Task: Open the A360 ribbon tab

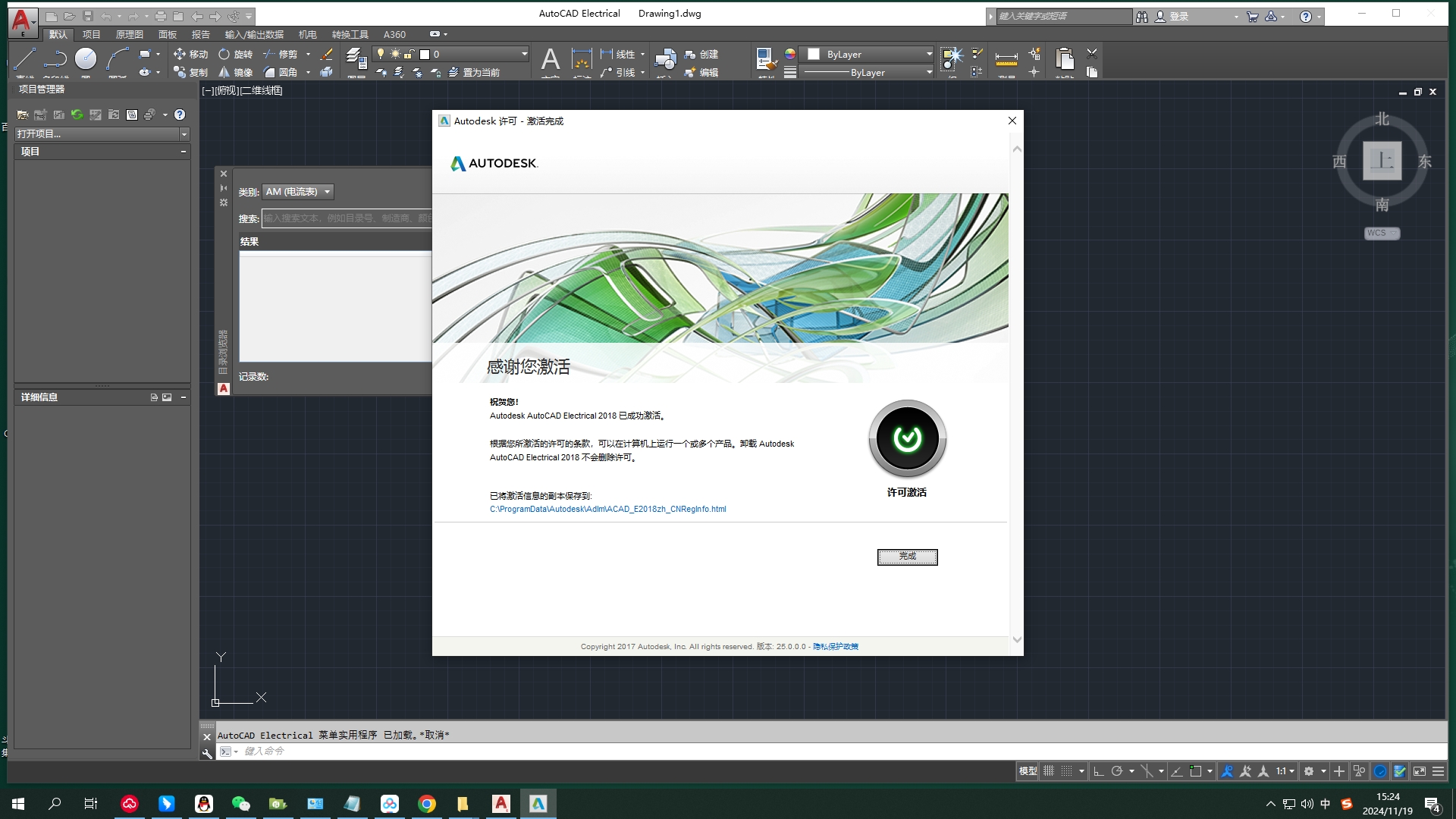Action: pyautogui.click(x=394, y=34)
